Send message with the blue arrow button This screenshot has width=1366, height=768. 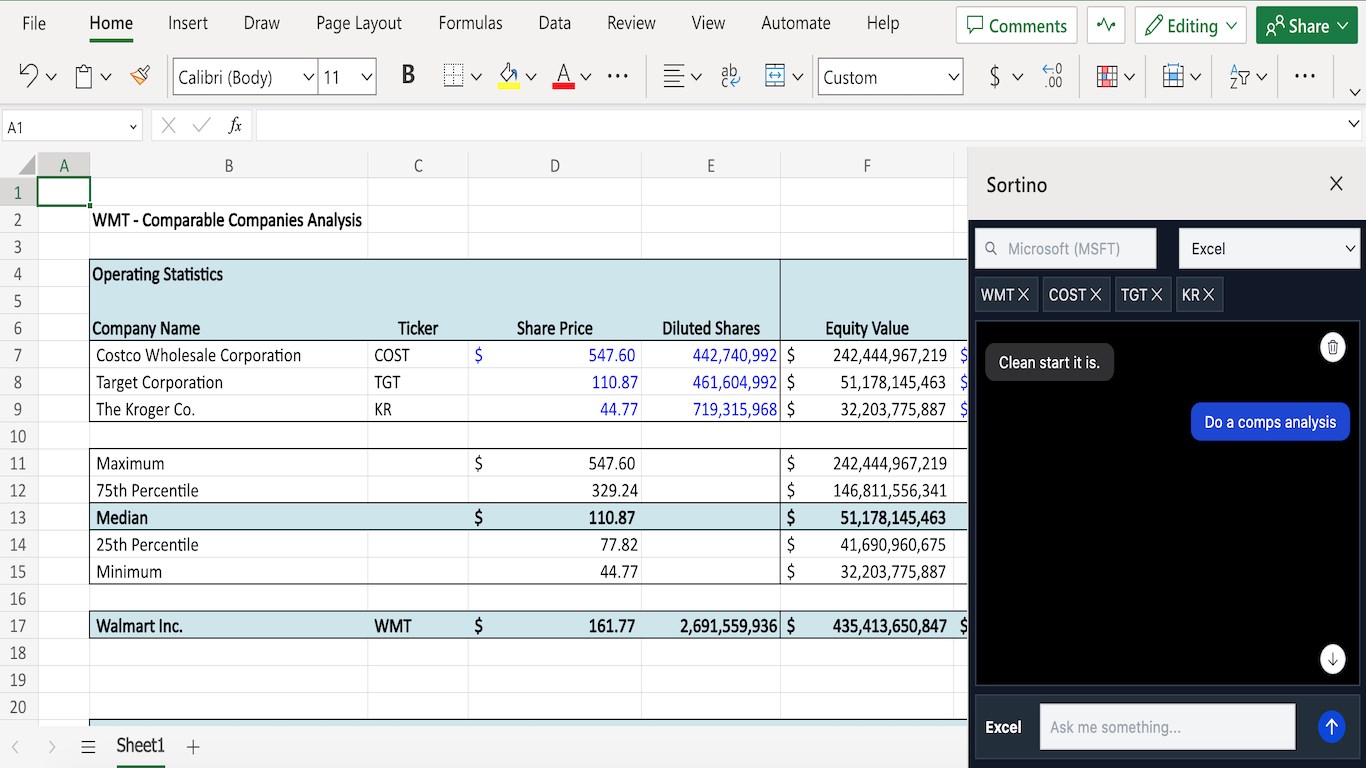point(1331,727)
